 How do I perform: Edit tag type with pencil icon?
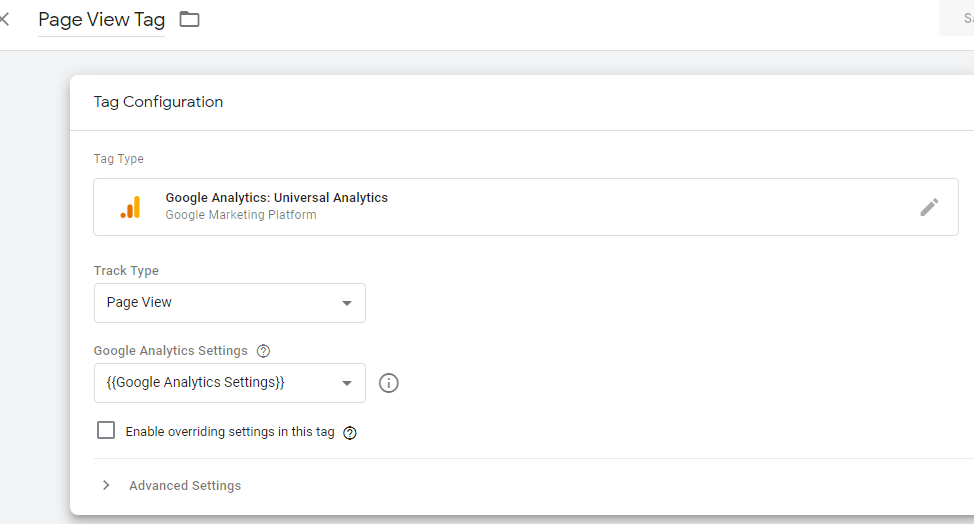[929, 207]
